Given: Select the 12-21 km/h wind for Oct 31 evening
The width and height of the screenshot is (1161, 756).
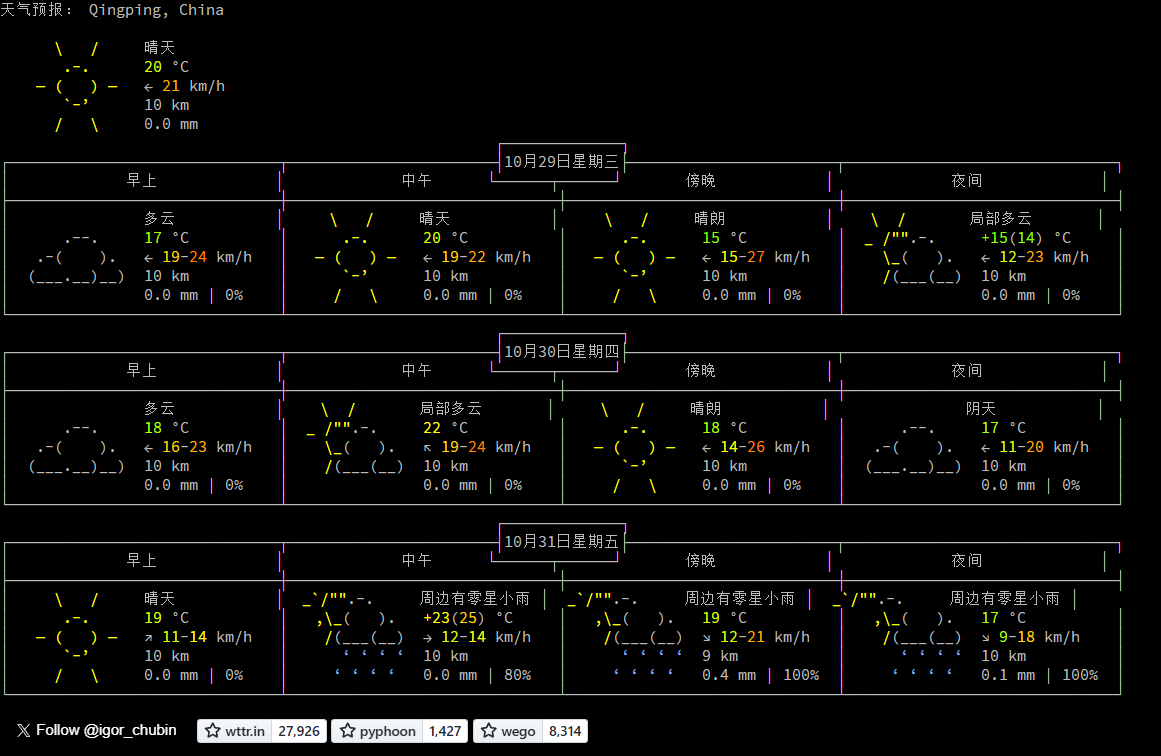Looking at the screenshot, I should point(756,638).
